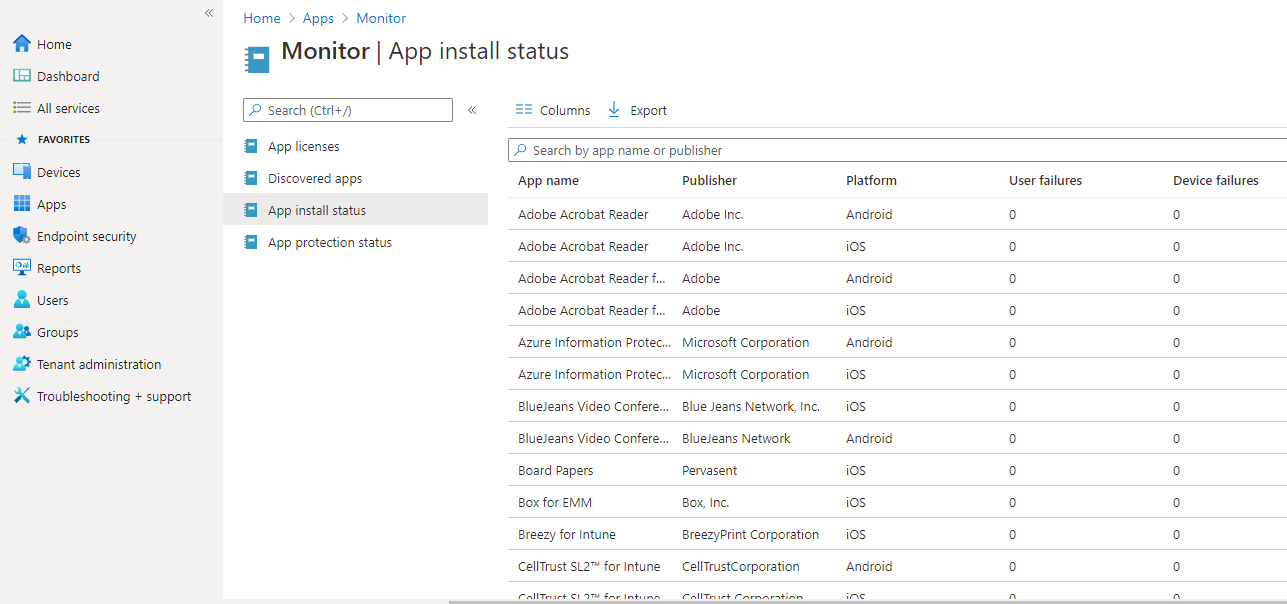Image resolution: width=1287 pixels, height=604 pixels.
Task: Open Columns chooser
Action: 553,110
